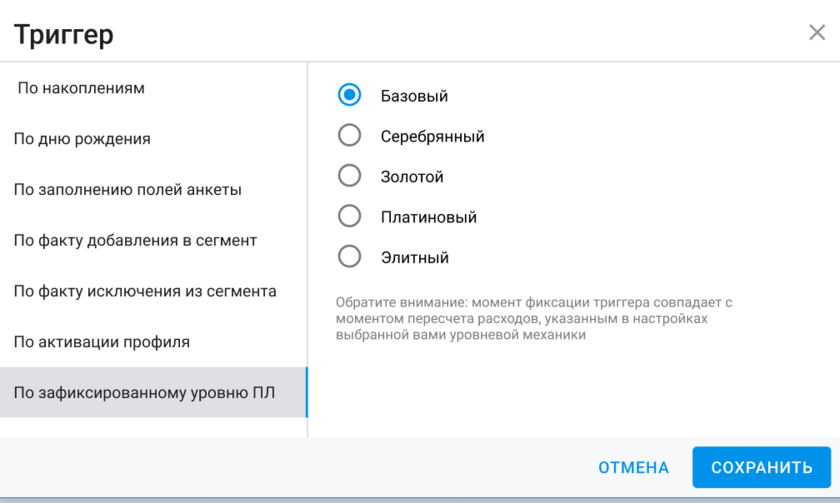Choose 'По заполнению полей анкеты' trigger
840x503 pixels.
(x=128, y=190)
